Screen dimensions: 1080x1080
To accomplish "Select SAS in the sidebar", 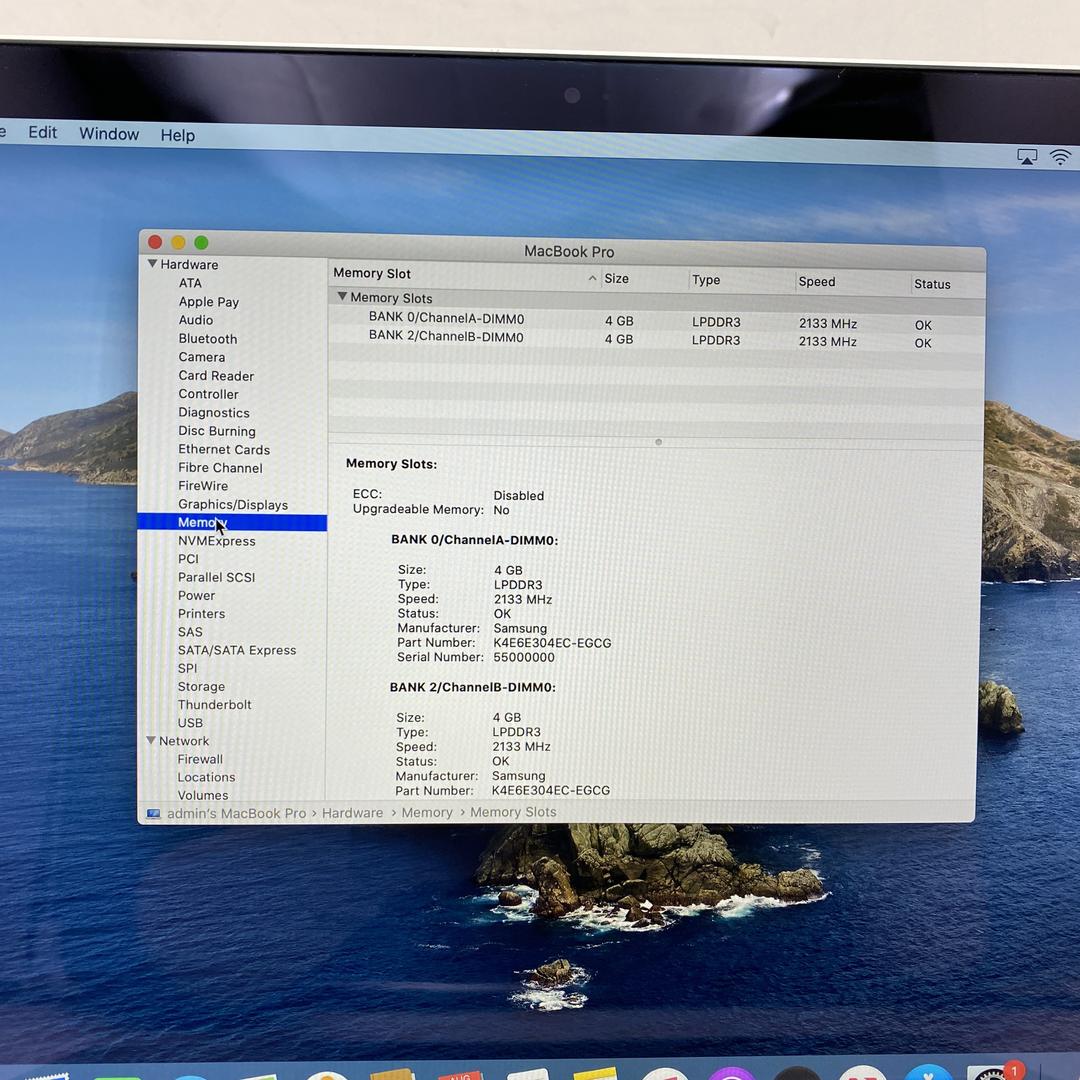I will pos(190,632).
